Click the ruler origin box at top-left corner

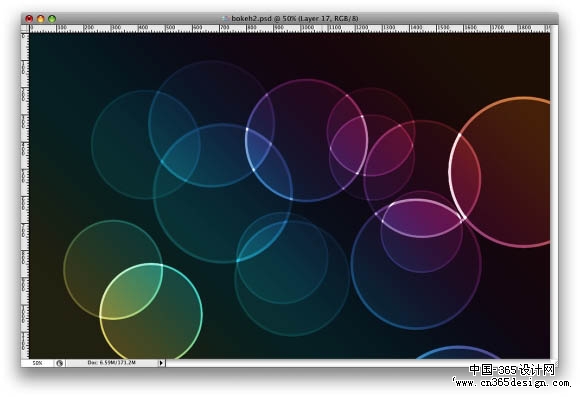(x=25, y=28)
